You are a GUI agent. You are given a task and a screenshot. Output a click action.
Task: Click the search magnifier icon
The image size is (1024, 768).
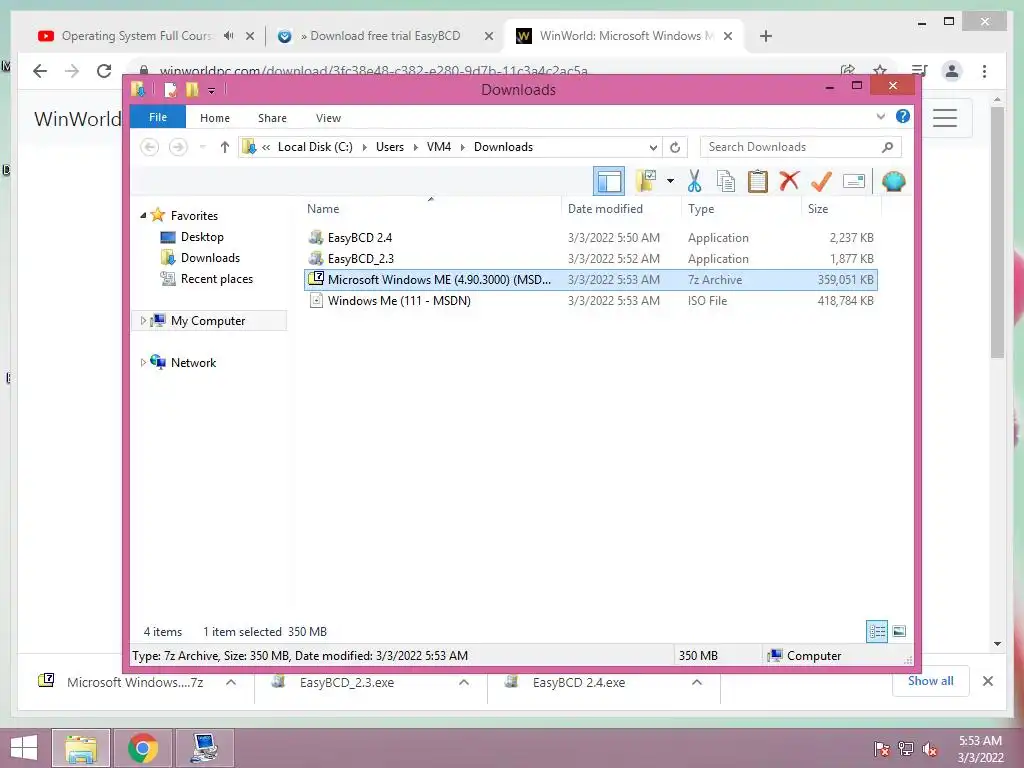(888, 147)
